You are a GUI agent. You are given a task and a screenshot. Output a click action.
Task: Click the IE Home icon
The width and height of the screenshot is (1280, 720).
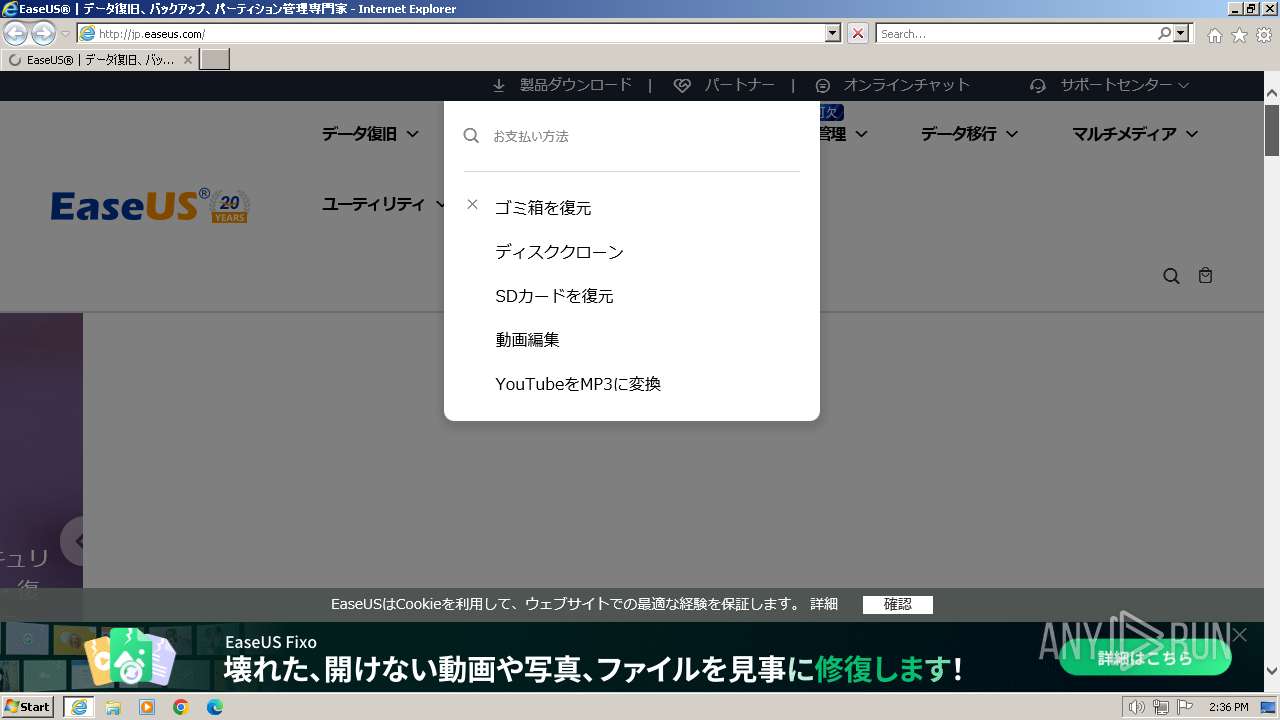[1214, 35]
